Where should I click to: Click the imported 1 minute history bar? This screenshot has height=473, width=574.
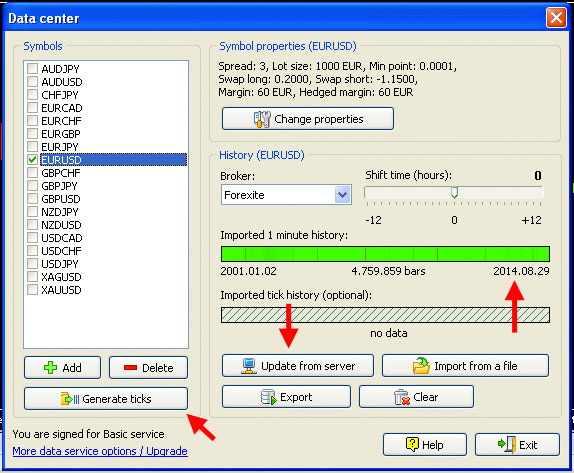(385, 254)
